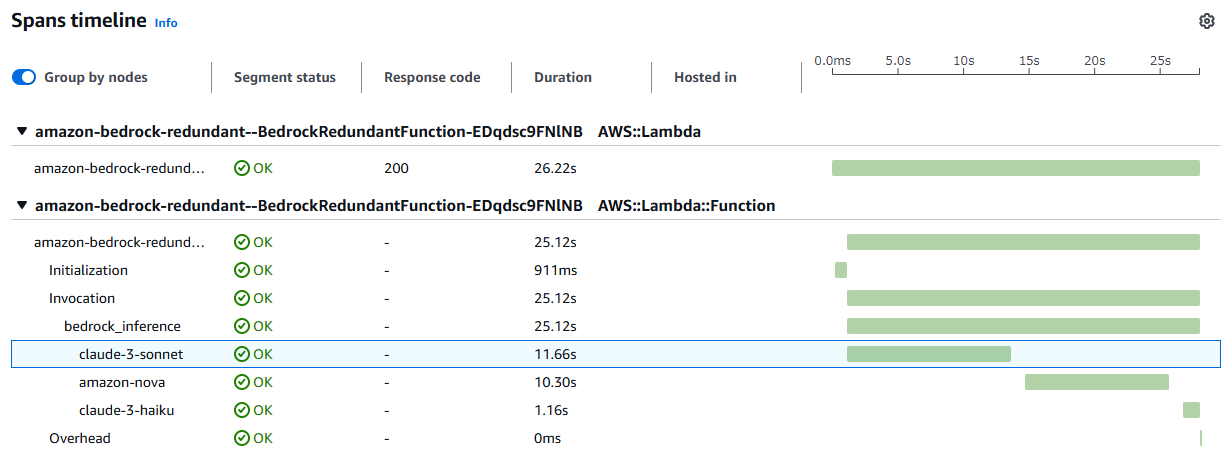
Task: Click the Invocation span name
Action: pyautogui.click(x=82, y=298)
